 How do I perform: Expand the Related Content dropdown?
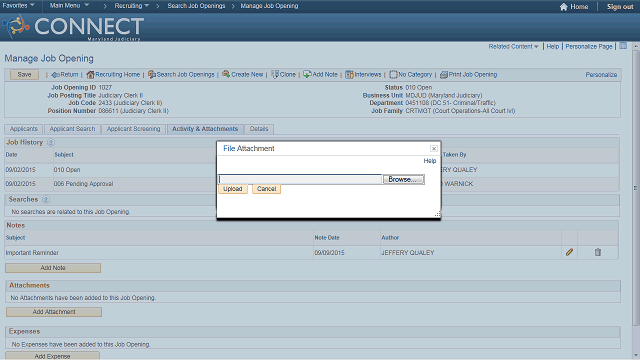coord(513,47)
